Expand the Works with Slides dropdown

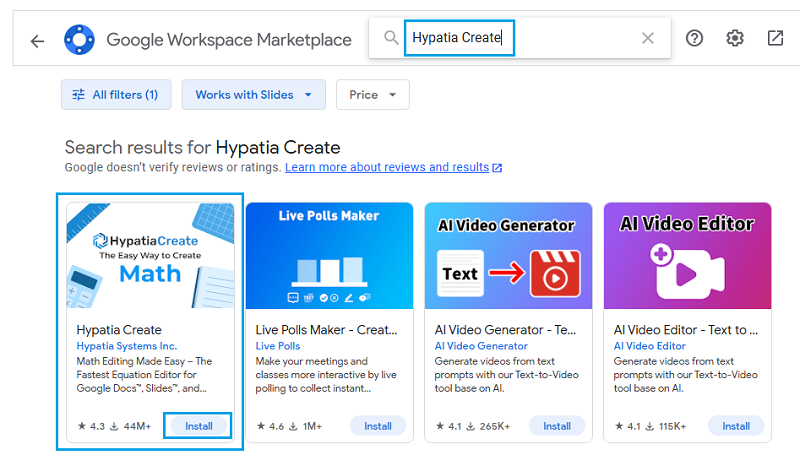254,94
